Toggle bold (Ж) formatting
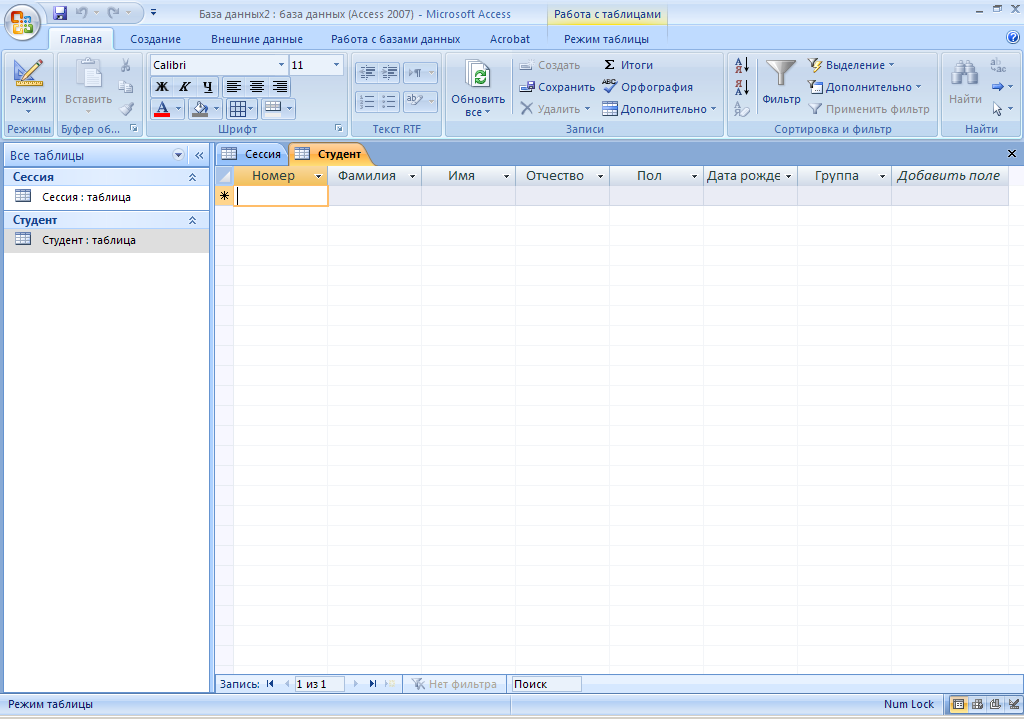The width and height of the screenshot is (1024, 719). point(162,86)
